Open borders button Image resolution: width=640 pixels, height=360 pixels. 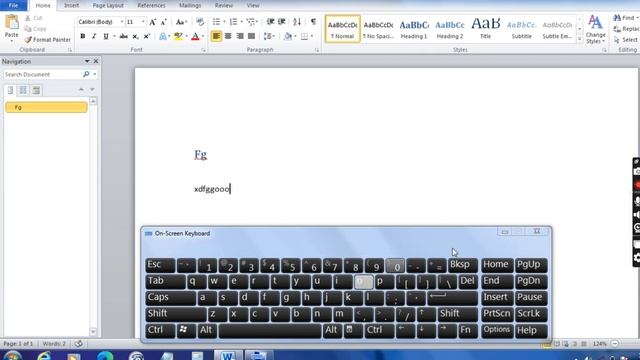pyautogui.click(x=304, y=36)
